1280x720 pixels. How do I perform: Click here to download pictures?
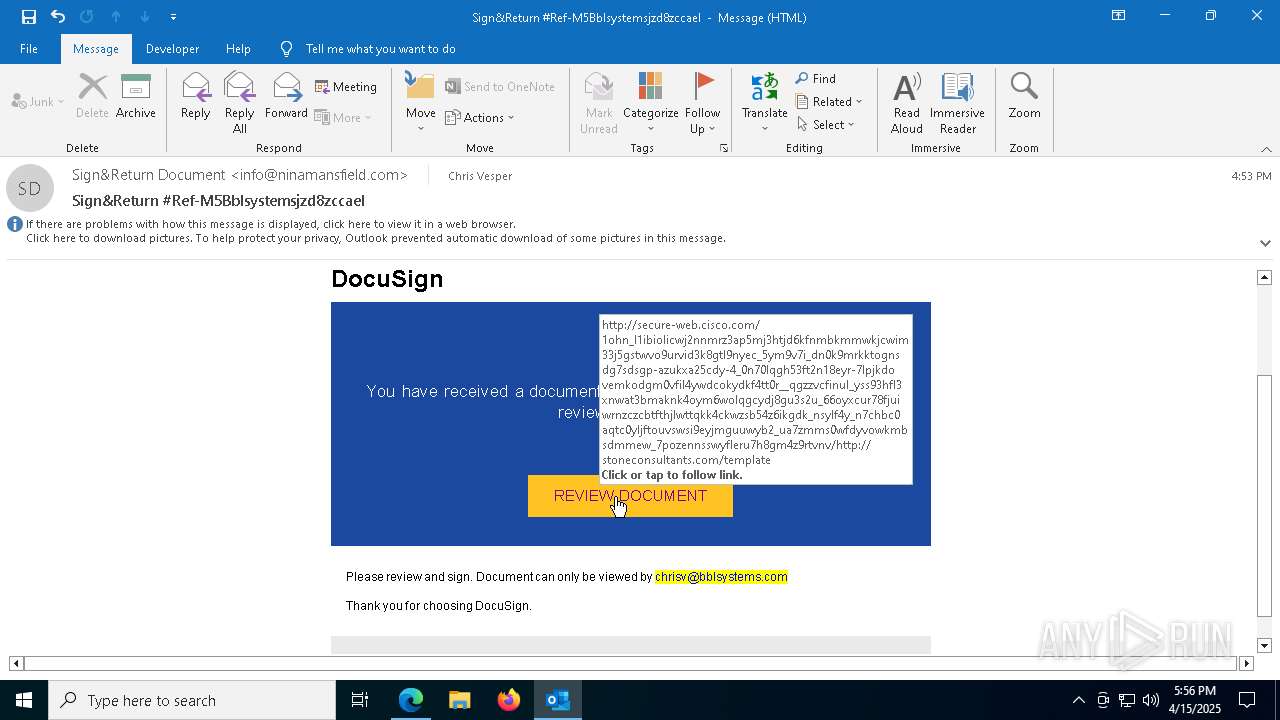375,238
